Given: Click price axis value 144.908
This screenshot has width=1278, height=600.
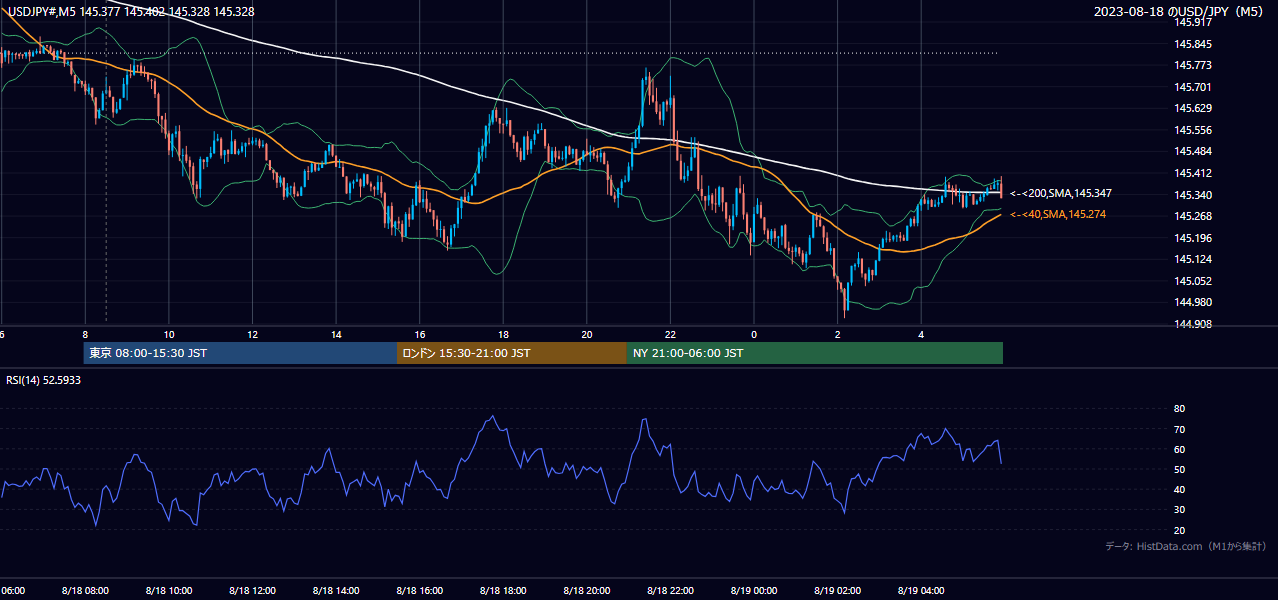Looking at the screenshot, I should click(x=1193, y=324).
